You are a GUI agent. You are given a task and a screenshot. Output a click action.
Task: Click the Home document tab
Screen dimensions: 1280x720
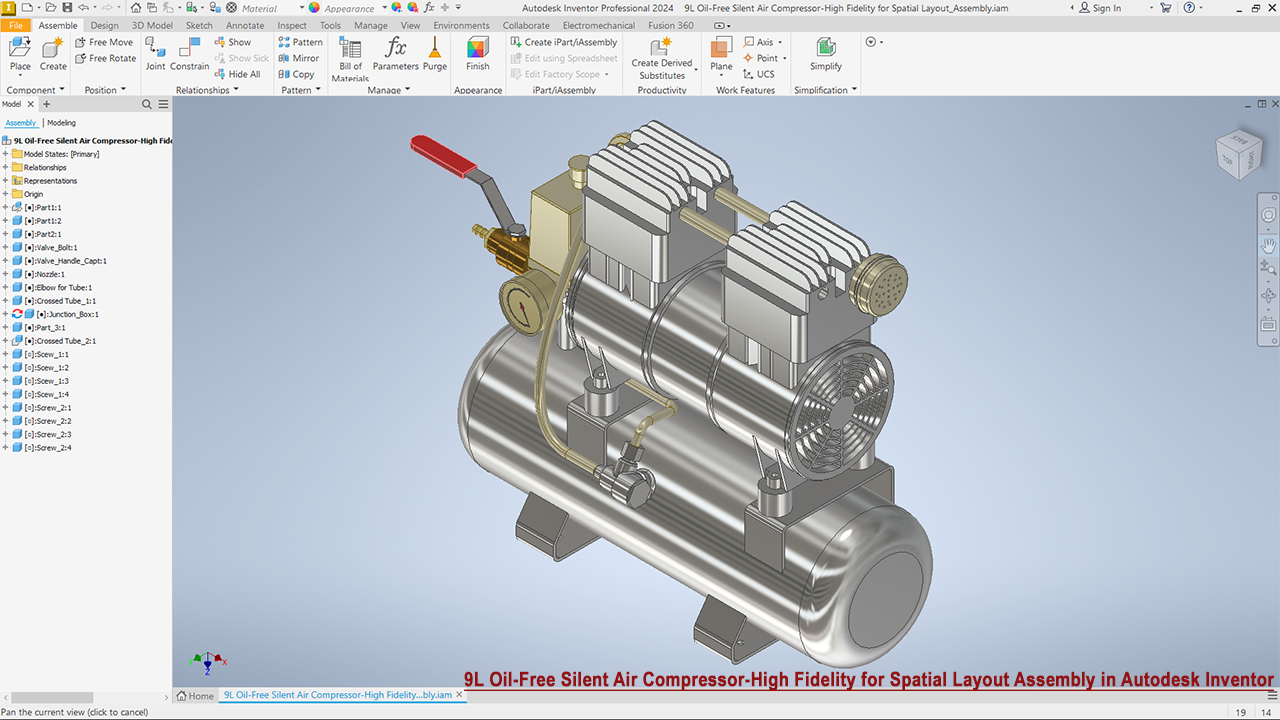pos(195,696)
